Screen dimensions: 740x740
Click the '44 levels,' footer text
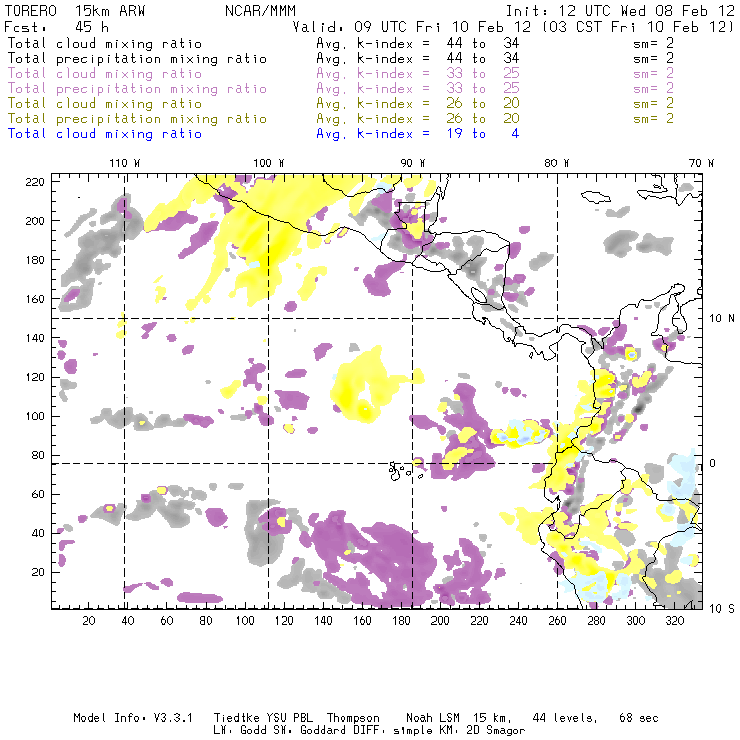pyautogui.click(x=565, y=718)
